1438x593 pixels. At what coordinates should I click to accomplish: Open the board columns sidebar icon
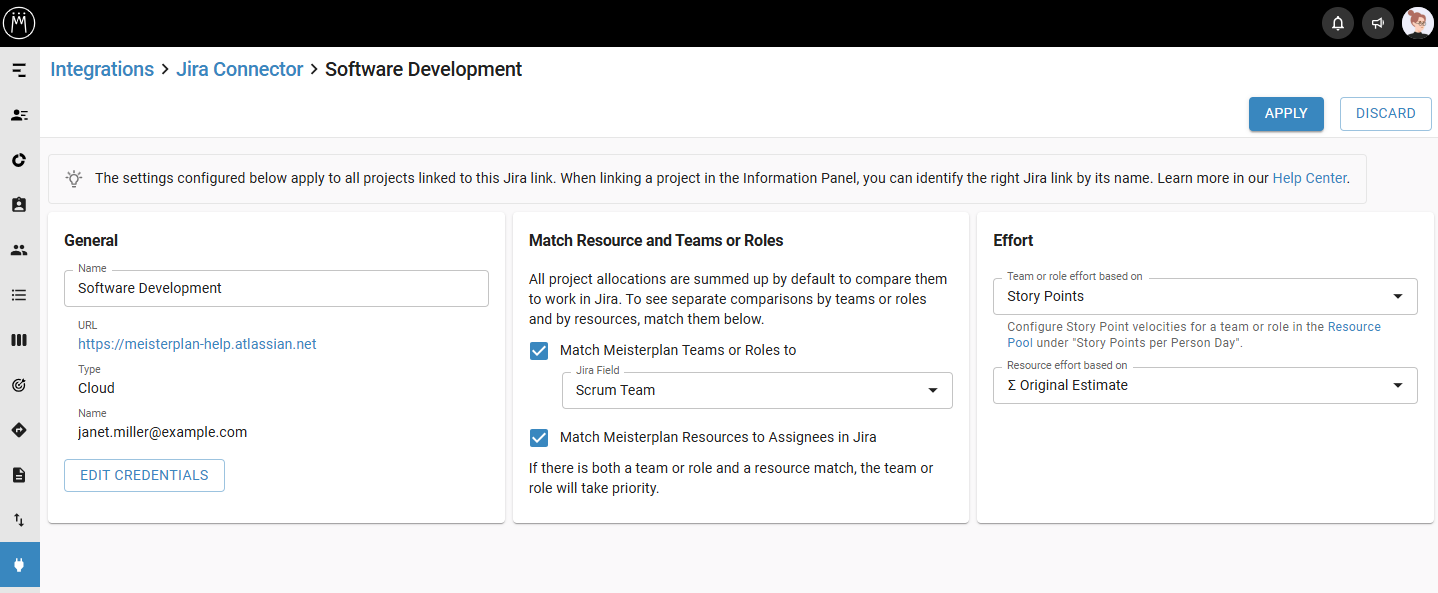19,340
